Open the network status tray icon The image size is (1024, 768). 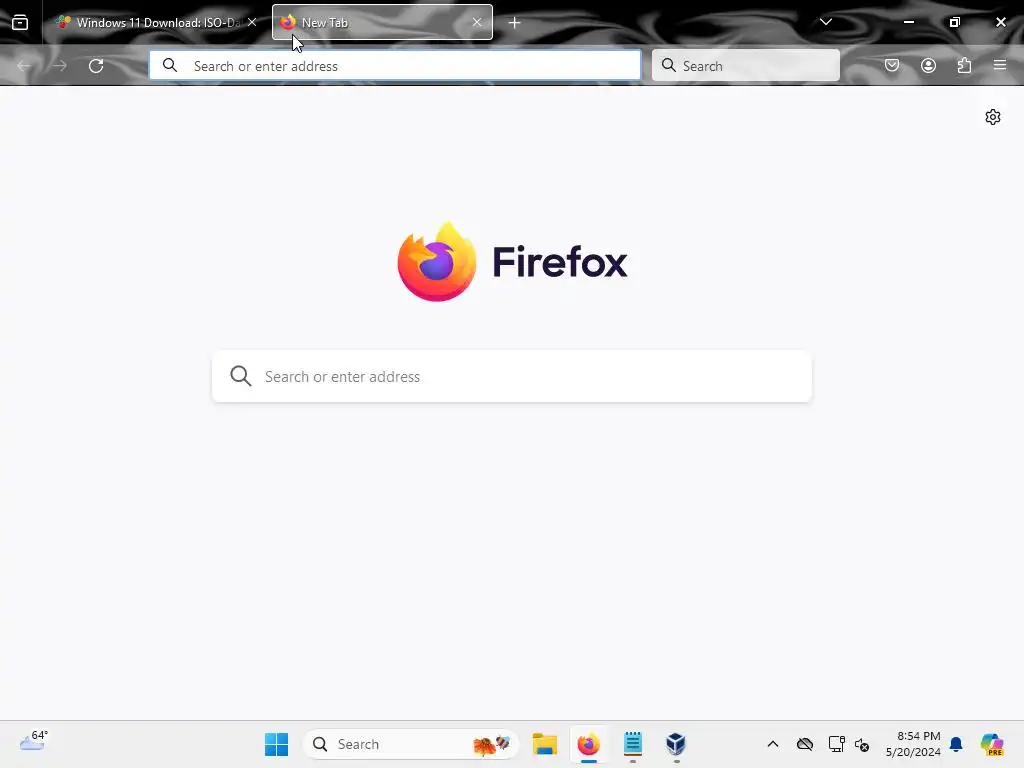(836, 744)
